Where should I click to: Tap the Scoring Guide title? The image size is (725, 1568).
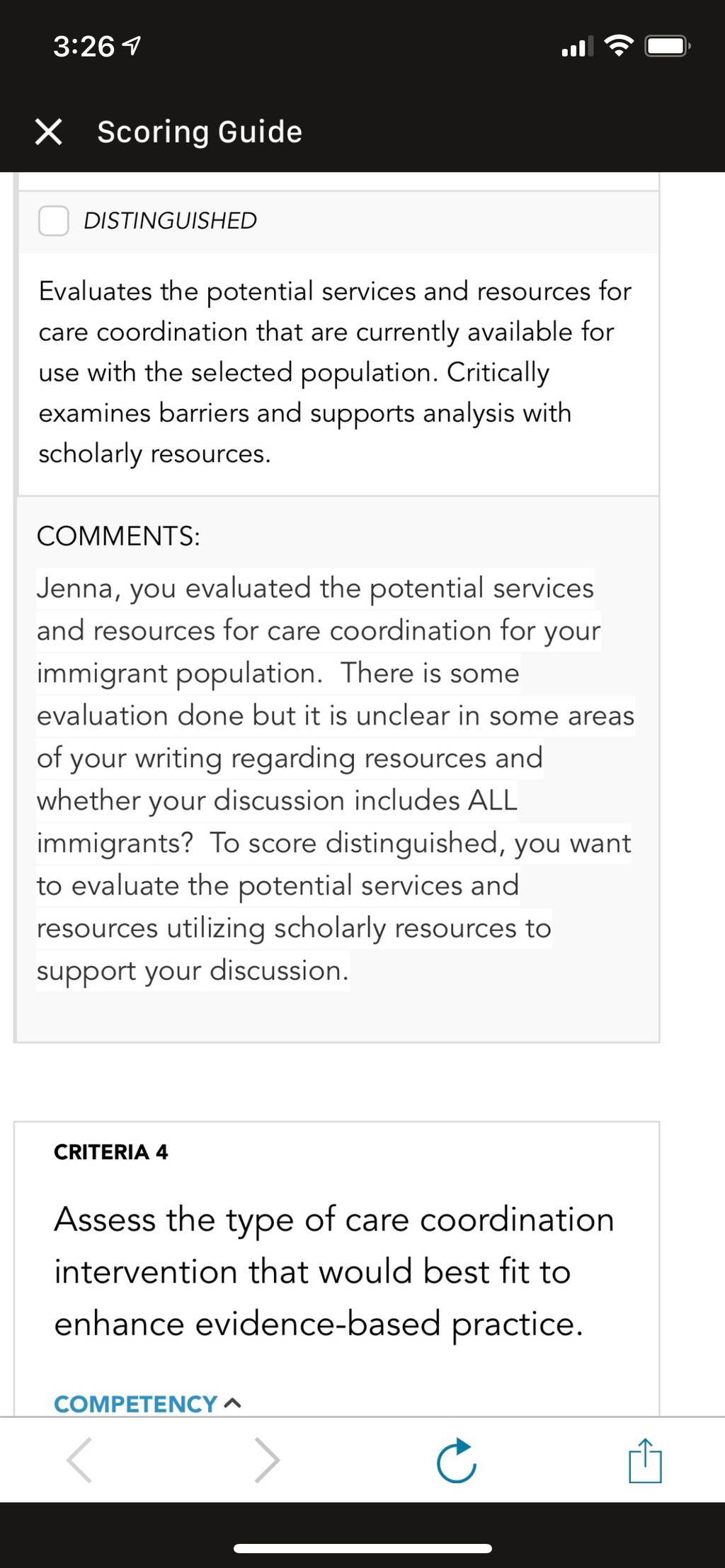click(200, 132)
